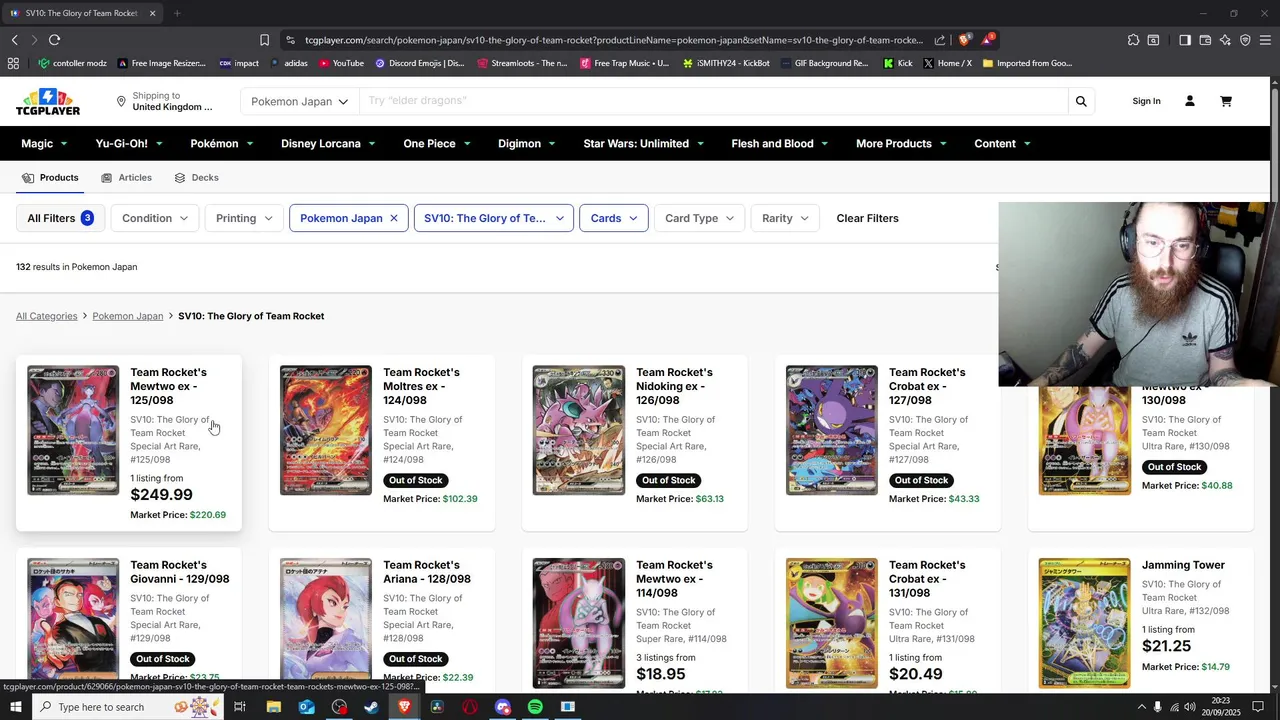Viewport: 1280px width, 720px height.
Task: Open the Disney Lorcana menu
Action: [328, 144]
